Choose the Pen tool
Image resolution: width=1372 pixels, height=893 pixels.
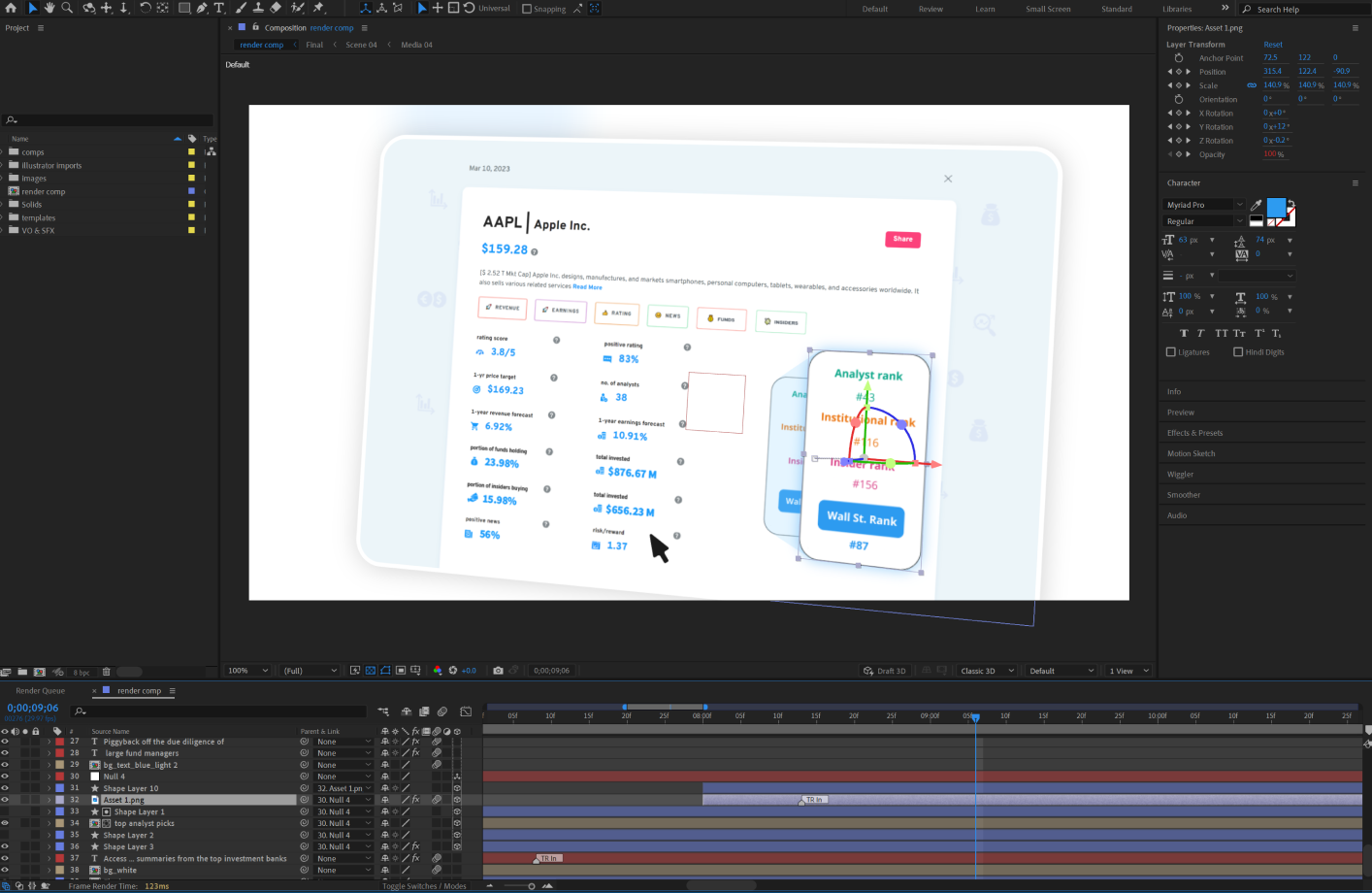202,8
